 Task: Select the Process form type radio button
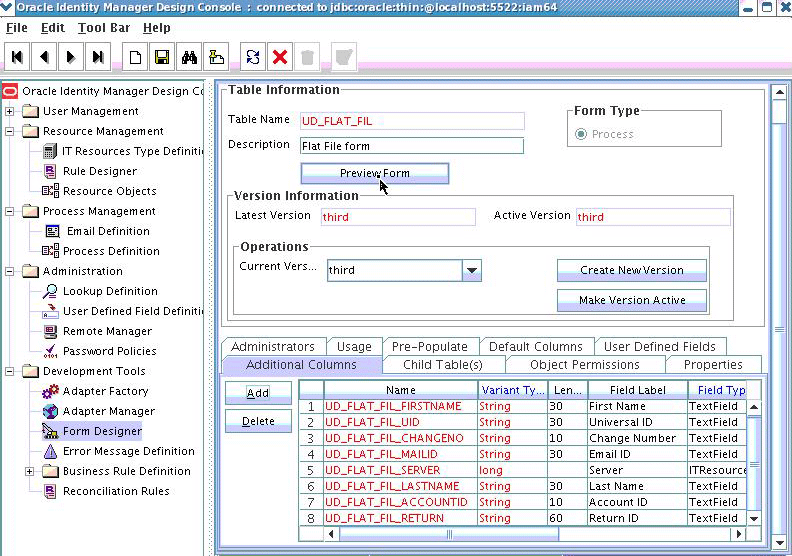580,134
